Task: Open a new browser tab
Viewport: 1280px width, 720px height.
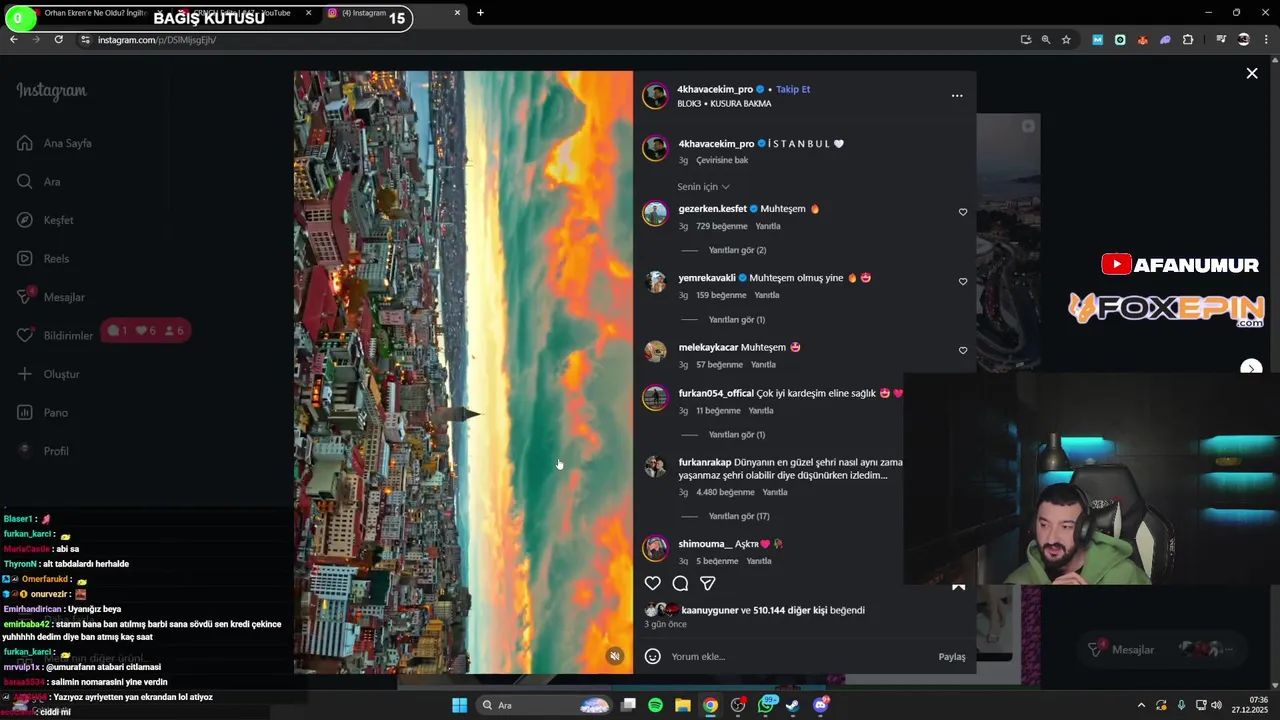Action: coord(480,13)
